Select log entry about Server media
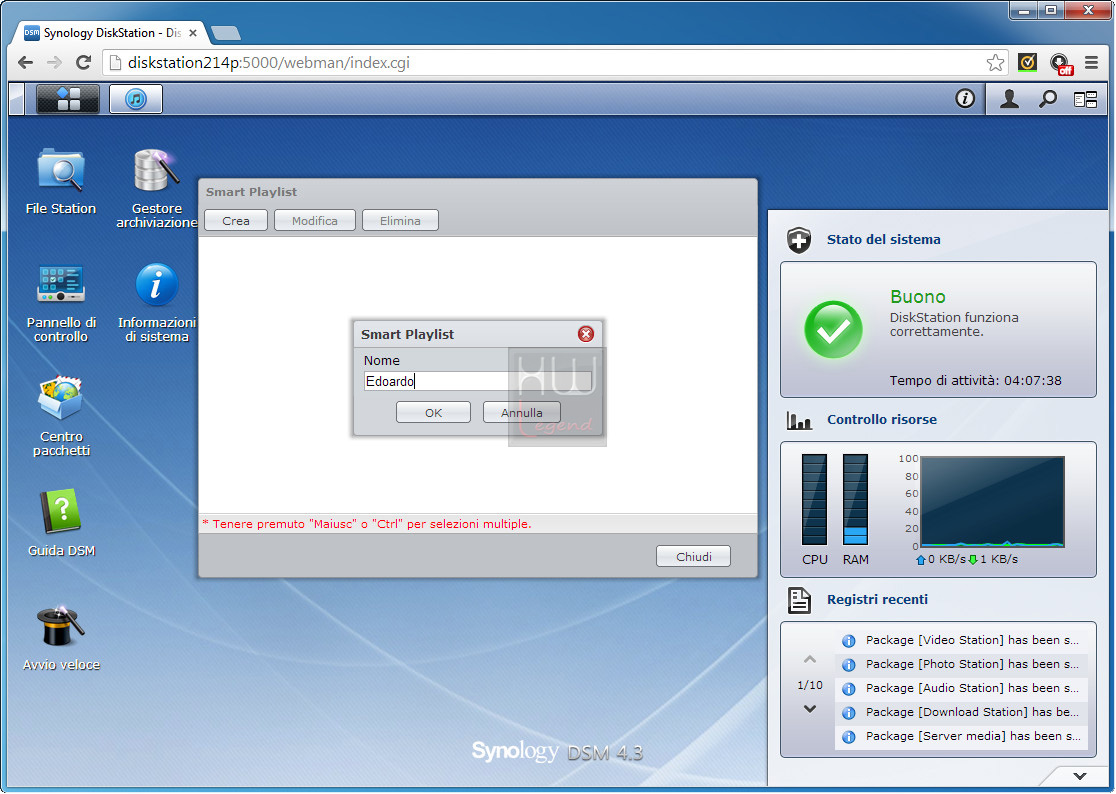Viewport: 1116px width, 794px height. click(961, 736)
